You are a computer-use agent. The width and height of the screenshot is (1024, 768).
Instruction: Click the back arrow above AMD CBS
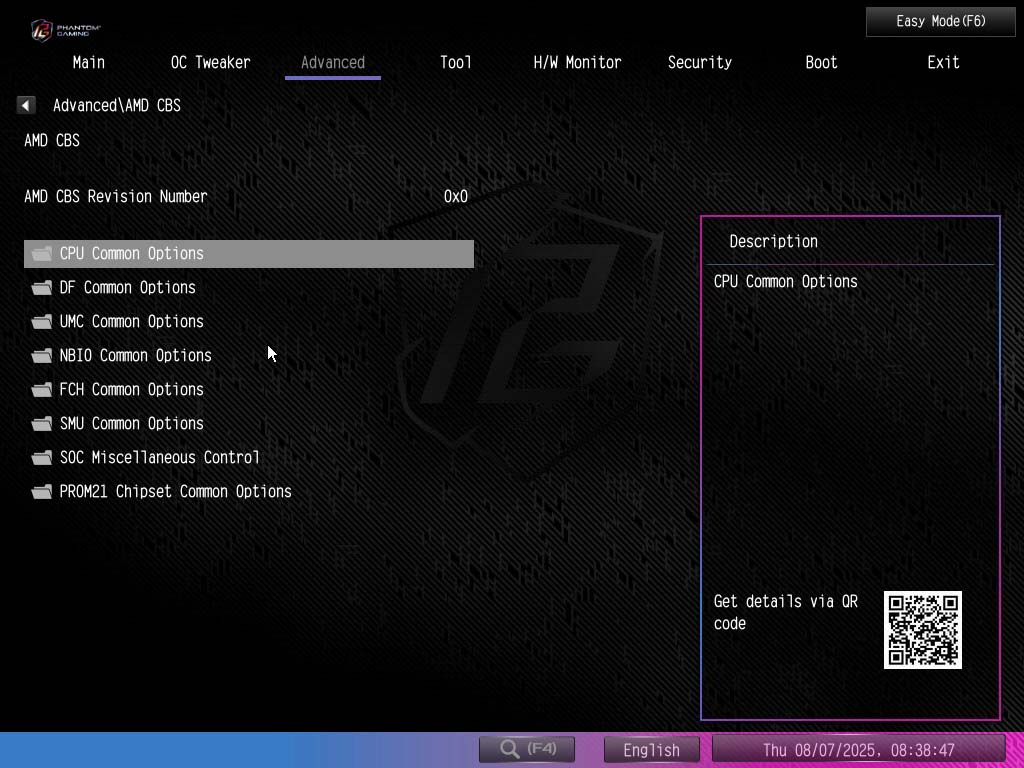25,104
